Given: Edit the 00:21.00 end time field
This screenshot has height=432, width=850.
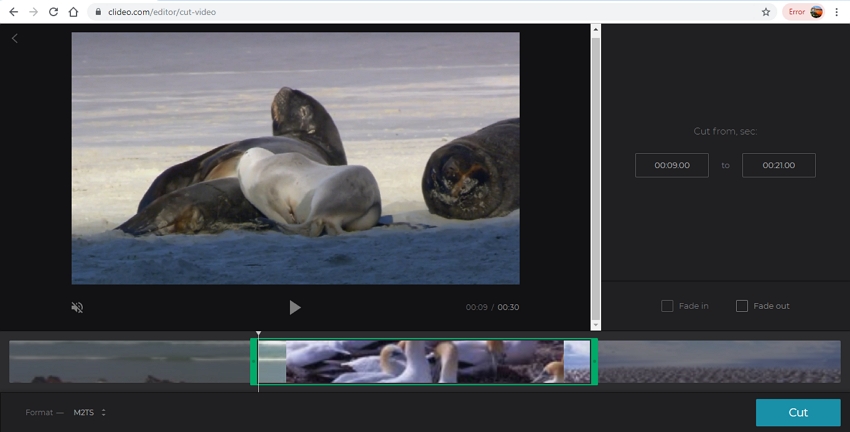Looking at the screenshot, I should (x=778, y=165).
